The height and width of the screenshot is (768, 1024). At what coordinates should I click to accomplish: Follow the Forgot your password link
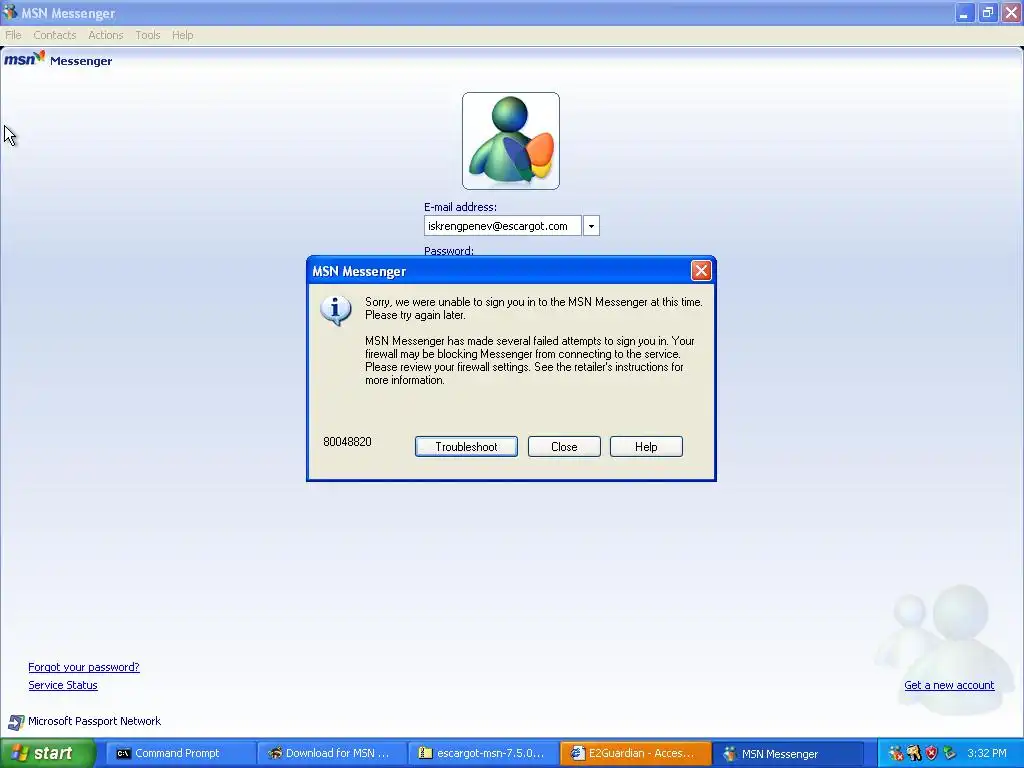84,667
